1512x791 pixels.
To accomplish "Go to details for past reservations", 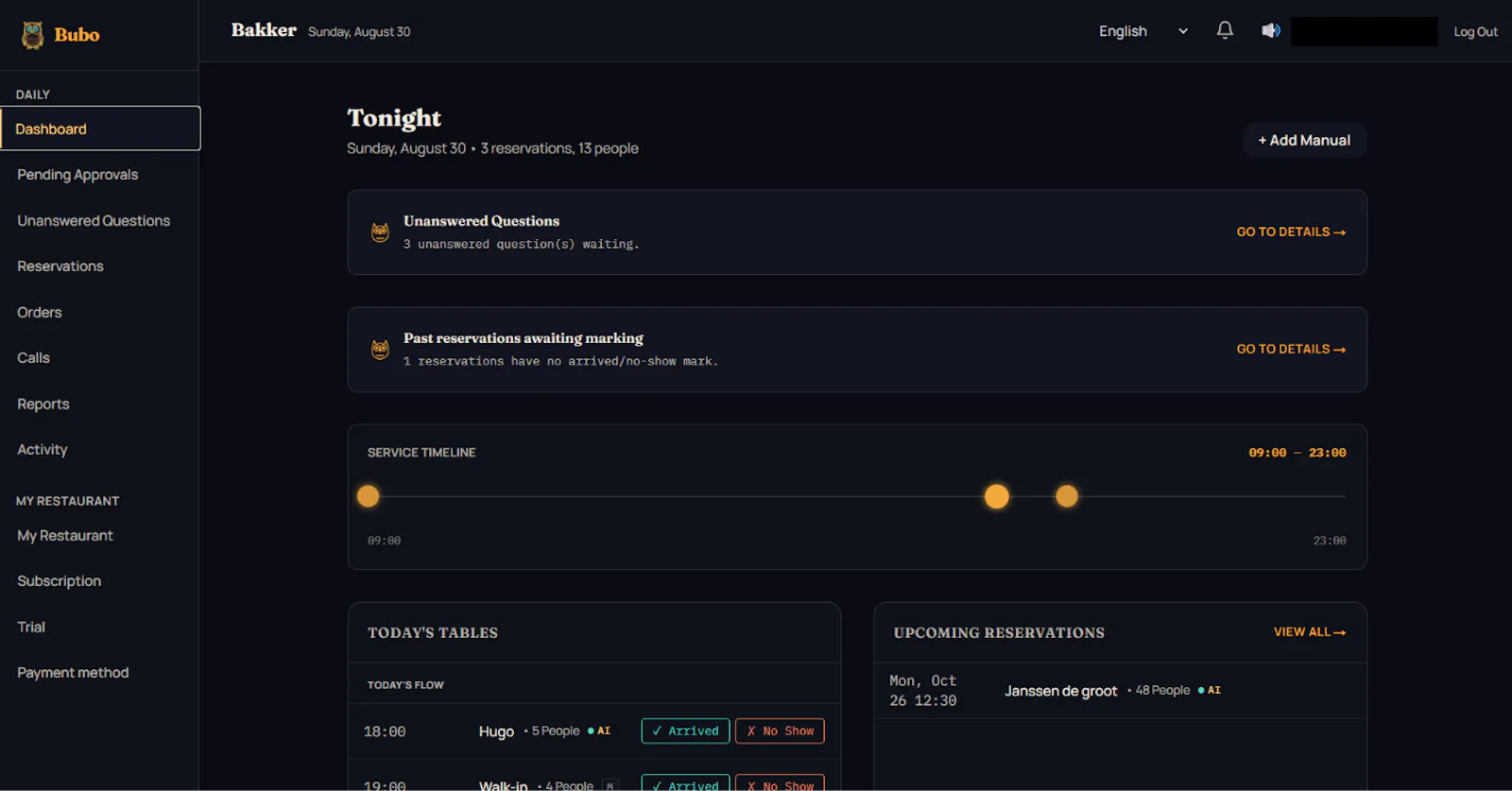I will [x=1291, y=349].
